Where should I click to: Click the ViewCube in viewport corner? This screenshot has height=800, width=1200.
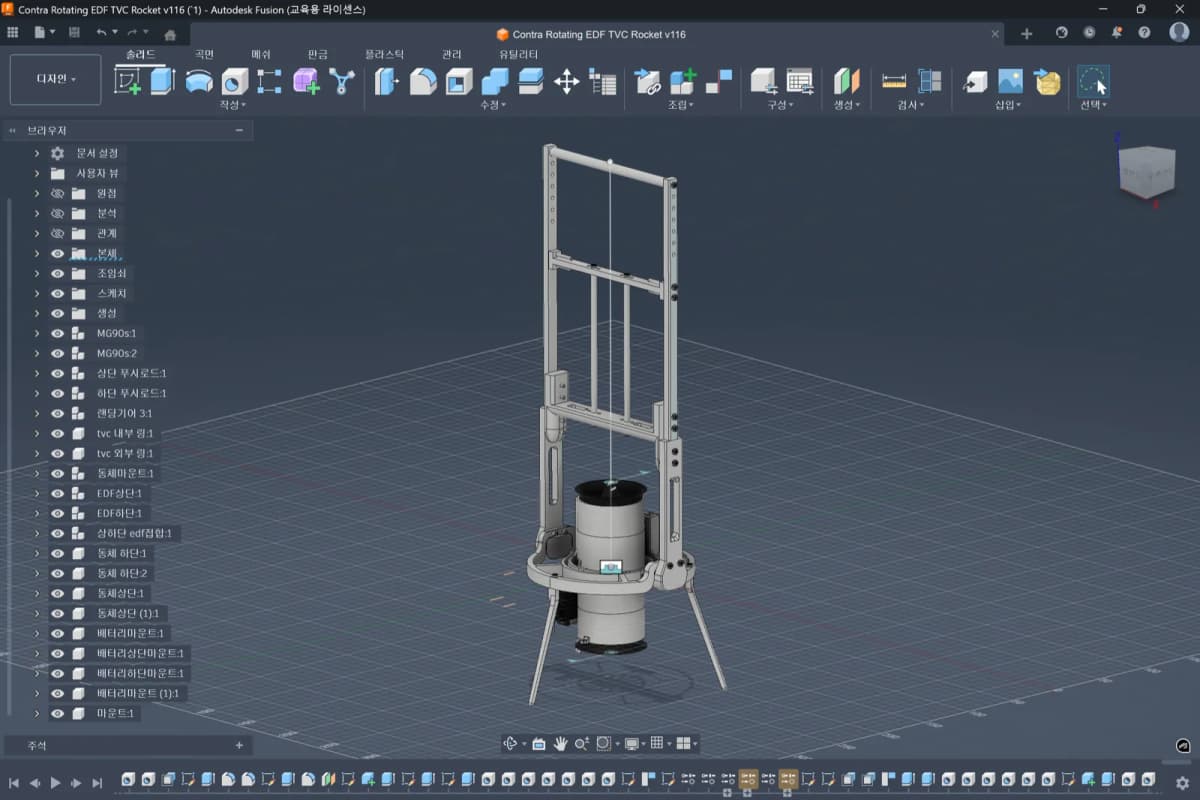pos(1146,171)
